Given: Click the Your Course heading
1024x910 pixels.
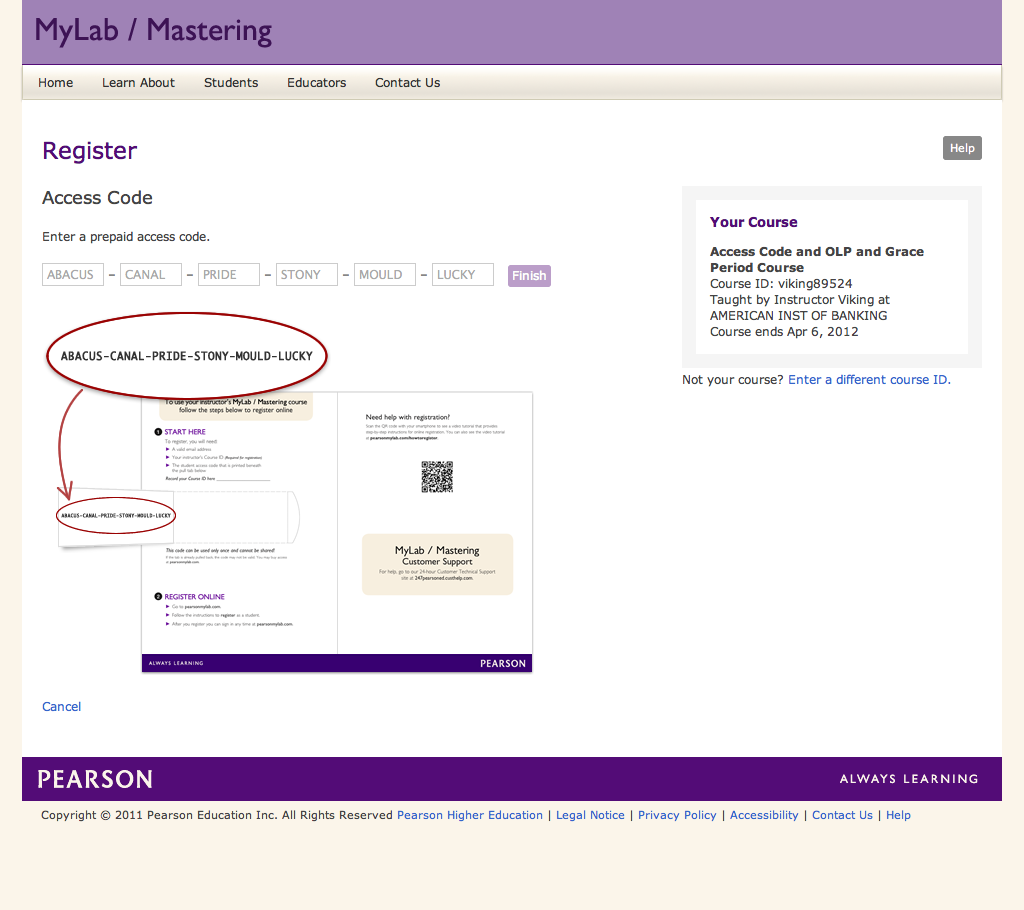Looking at the screenshot, I should pos(754,222).
